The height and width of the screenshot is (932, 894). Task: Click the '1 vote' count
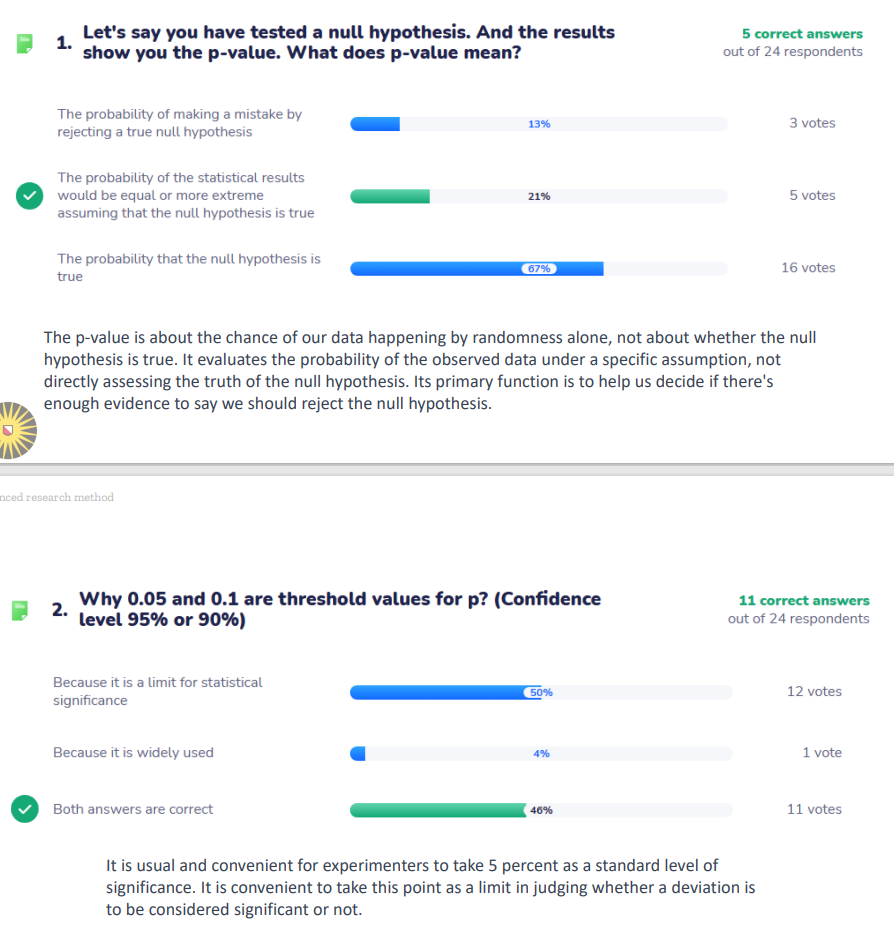pyautogui.click(x=821, y=752)
